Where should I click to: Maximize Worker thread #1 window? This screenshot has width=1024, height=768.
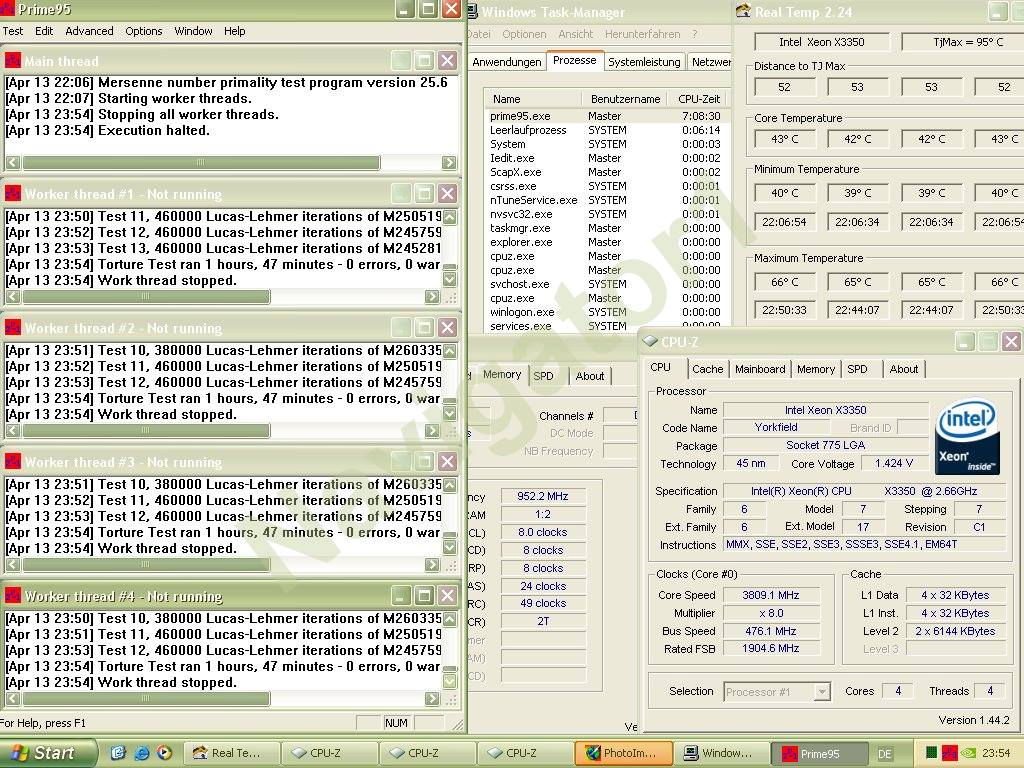pyautogui.click(x=424, y=193)
